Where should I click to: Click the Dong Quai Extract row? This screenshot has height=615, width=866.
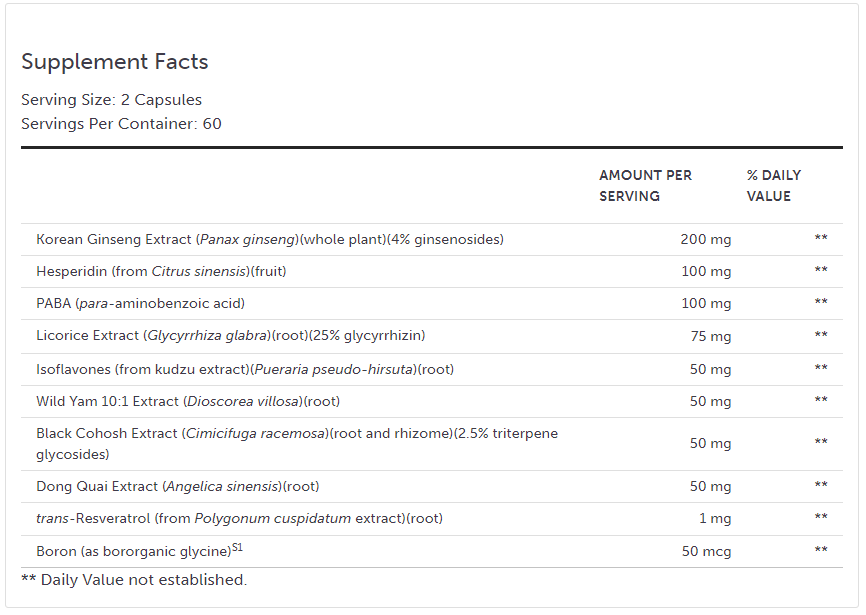177,486
